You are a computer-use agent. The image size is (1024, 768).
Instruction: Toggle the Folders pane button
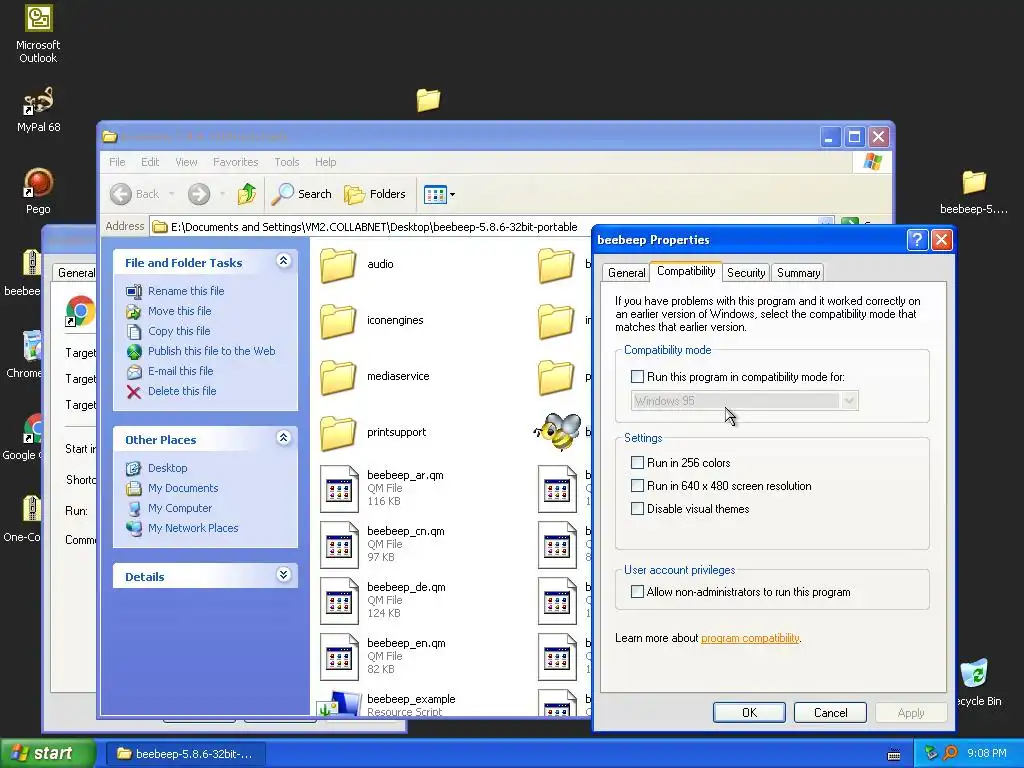click(375, 194)
